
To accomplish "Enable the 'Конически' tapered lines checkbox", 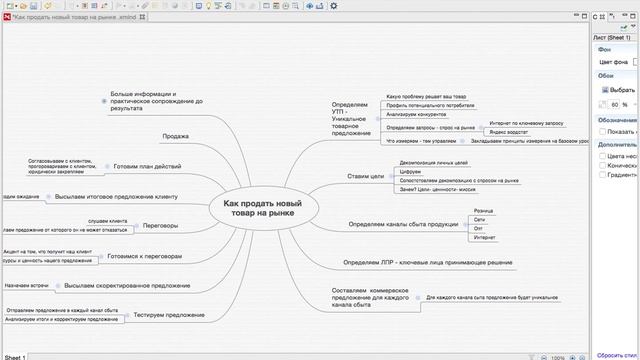I will coord(602,165).
